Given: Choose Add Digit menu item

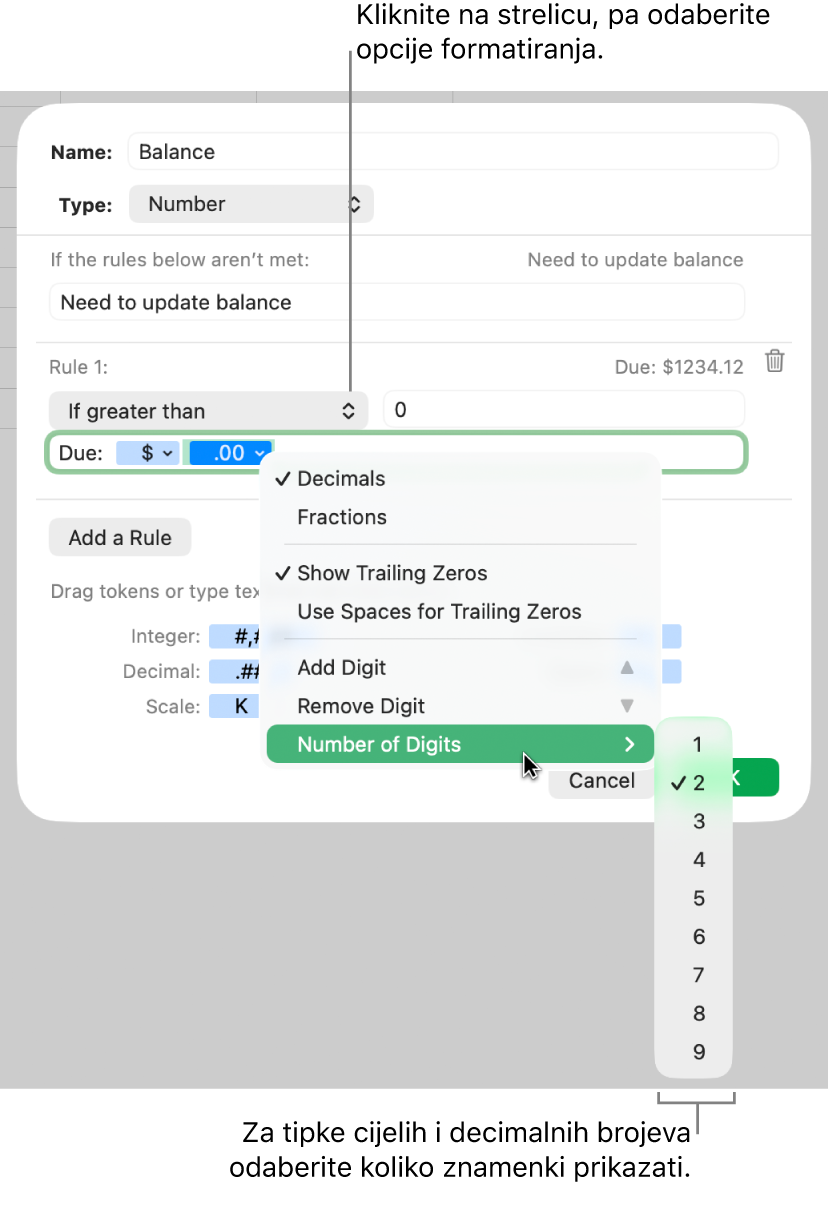Looking at the screenshot, I should [x=342, y=668].
